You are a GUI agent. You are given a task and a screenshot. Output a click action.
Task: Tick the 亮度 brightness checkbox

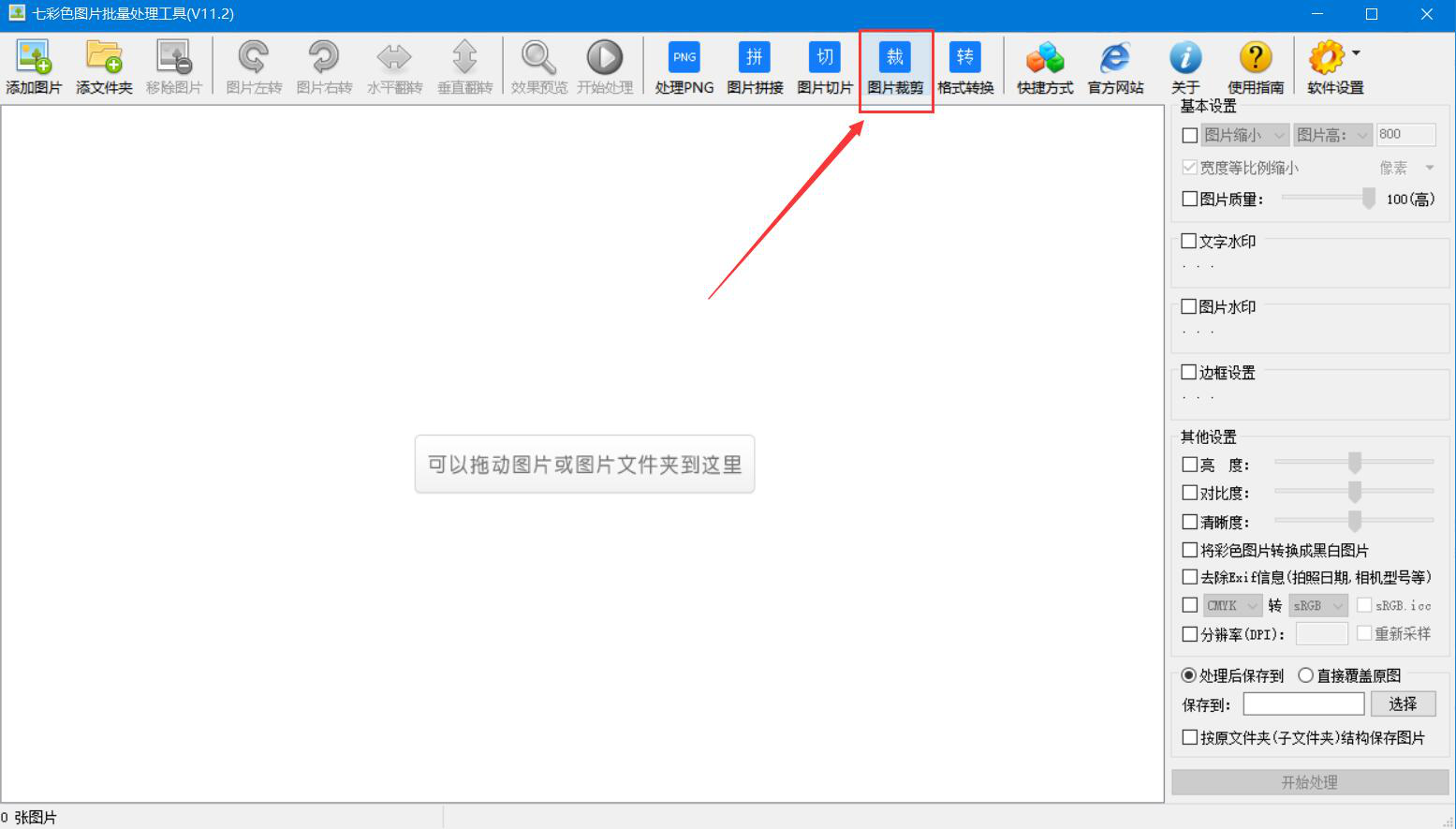[x=1190, y=465]
